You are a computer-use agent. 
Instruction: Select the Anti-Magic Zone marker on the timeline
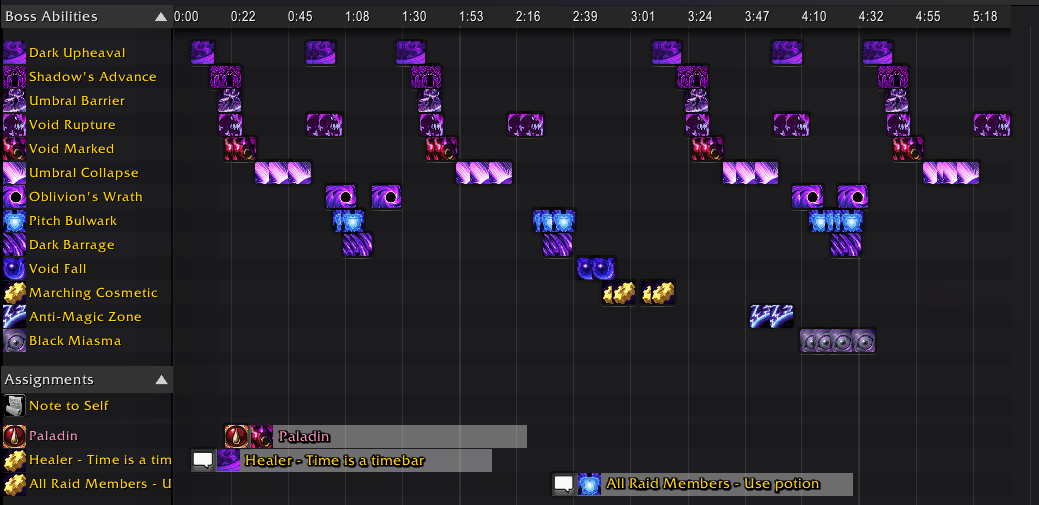pos(771,317)
